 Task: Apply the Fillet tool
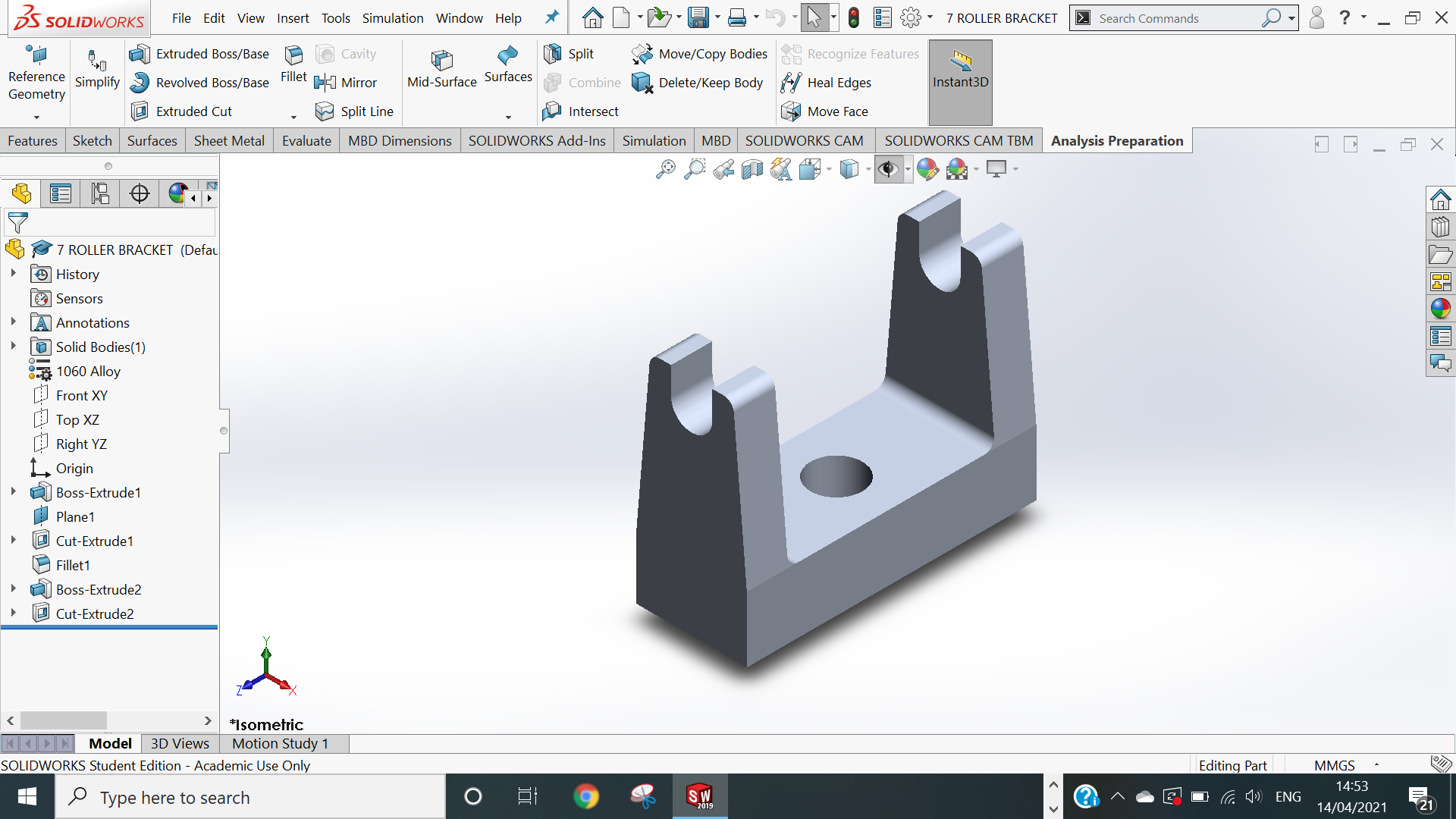293,64
